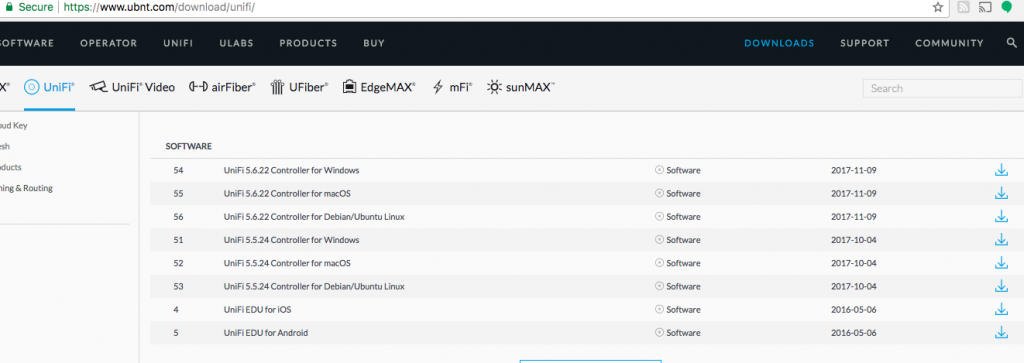Open UniFi 5.6.22 Controller for macOS link
This screenshot has width=1024, height=363.
(287, 193)
